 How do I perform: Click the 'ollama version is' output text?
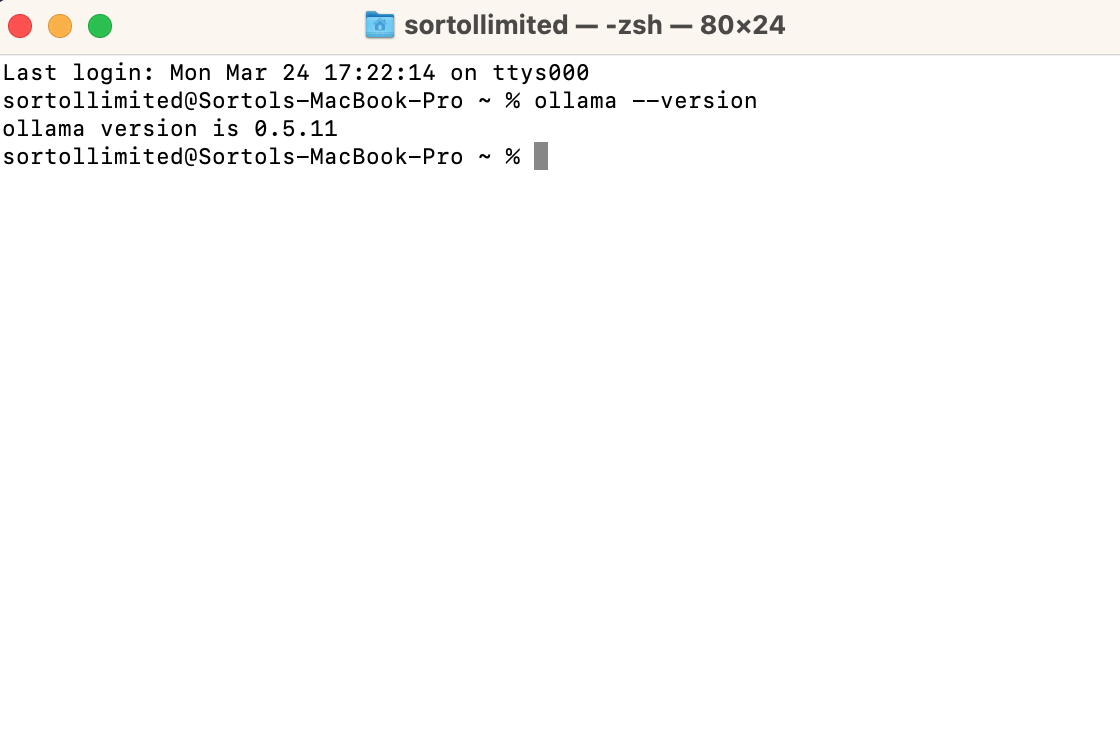click(x=121, y=128)
